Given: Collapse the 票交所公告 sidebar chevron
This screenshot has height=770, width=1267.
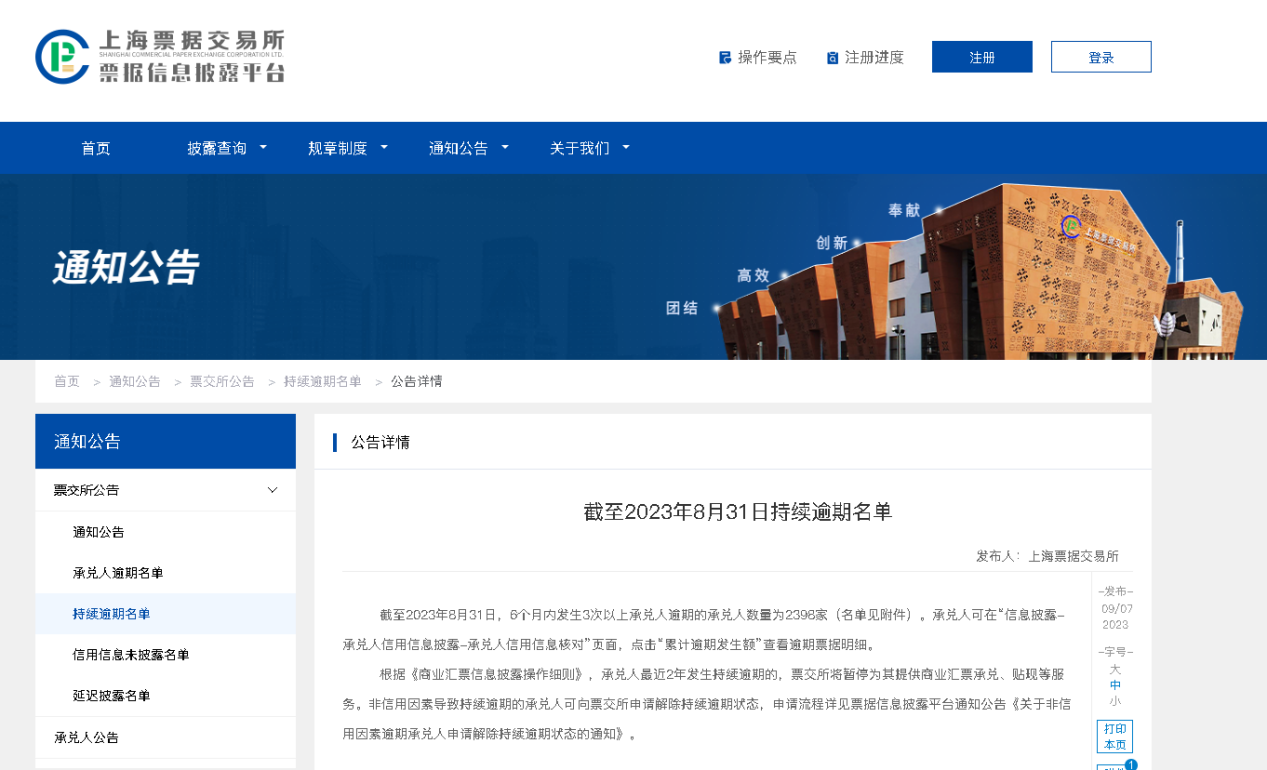Looking at the screenshot, I should [x=272, y=490].
